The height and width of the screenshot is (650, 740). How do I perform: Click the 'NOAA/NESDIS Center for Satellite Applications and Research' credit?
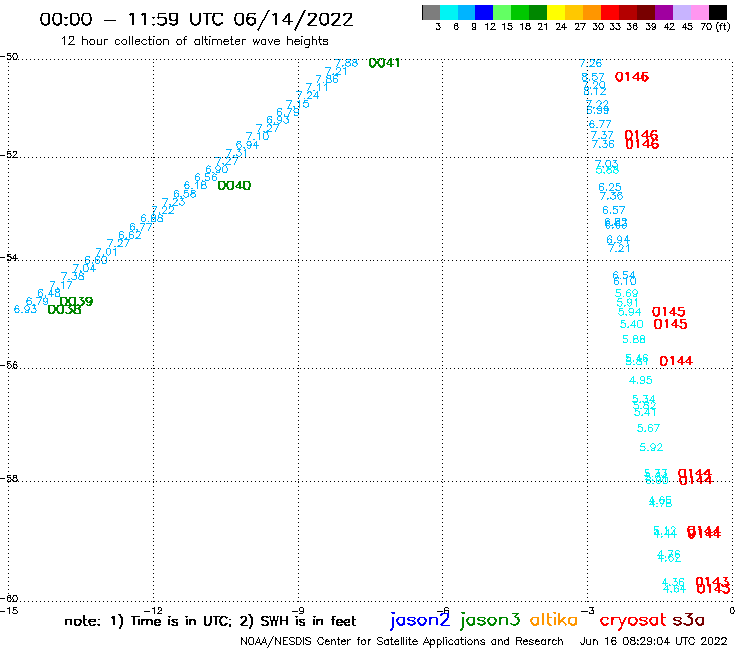[x=402, y=641]
